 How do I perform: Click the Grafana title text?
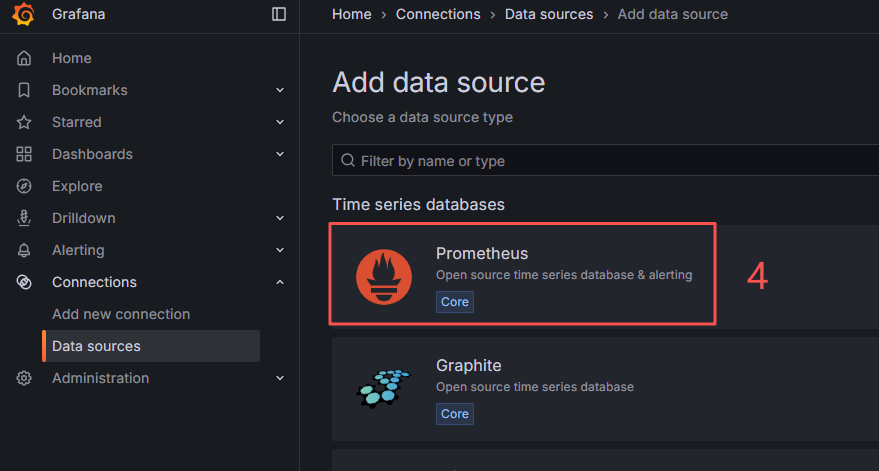click(78, 14)
